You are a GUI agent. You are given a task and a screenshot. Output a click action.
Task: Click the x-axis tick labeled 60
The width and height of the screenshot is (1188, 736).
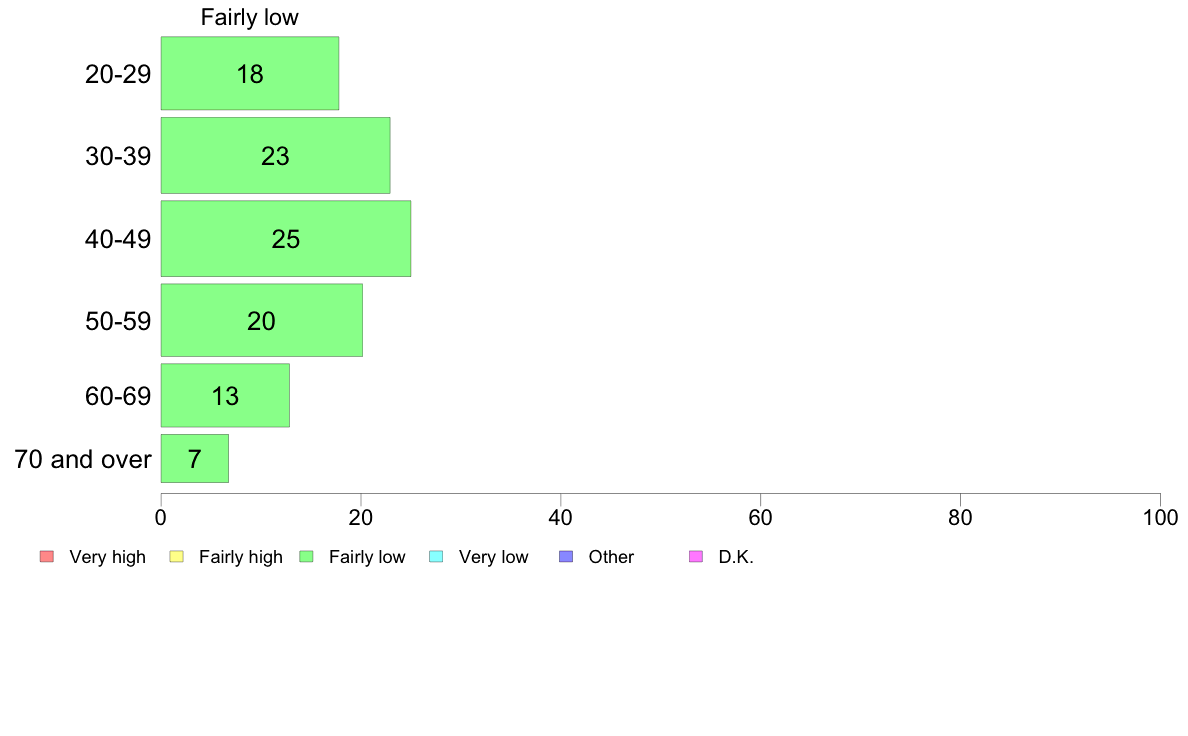(761, 518)
